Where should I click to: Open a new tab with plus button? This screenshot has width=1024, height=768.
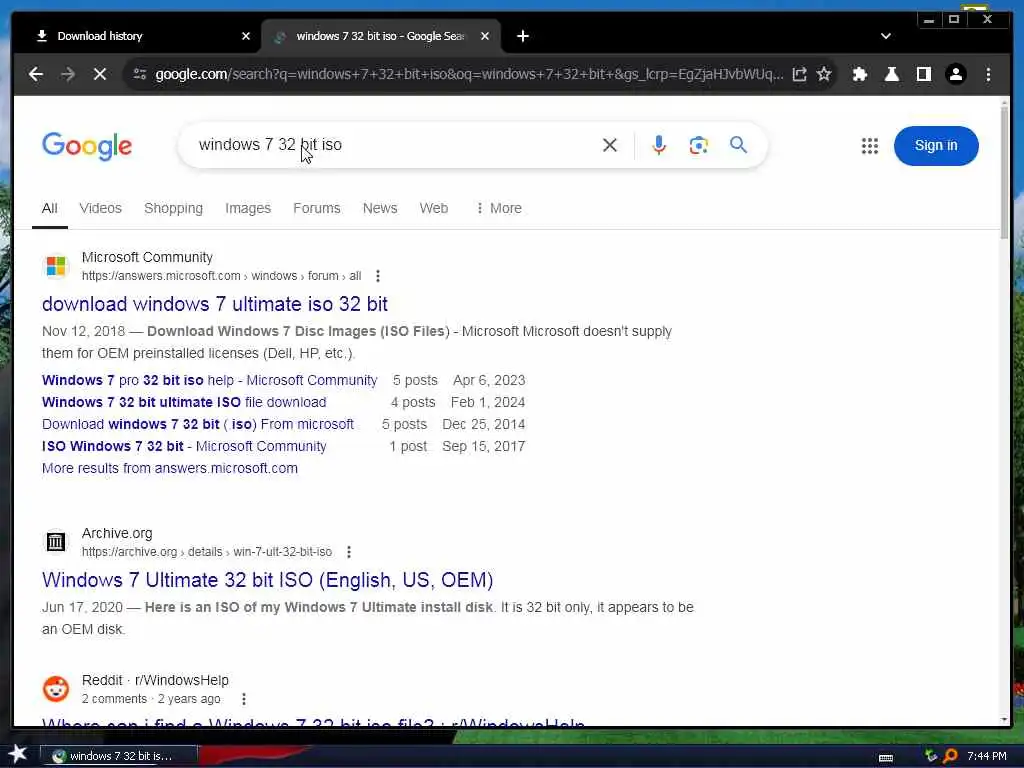tap(522, 37)
